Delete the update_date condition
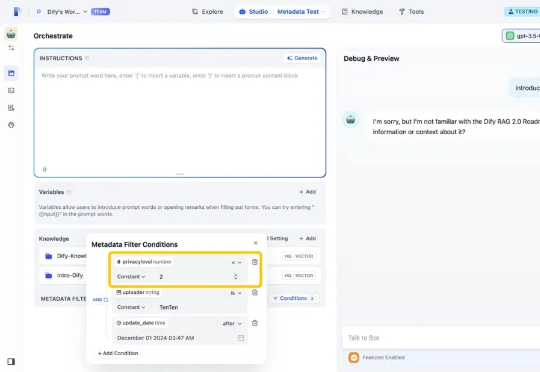Viewport: 540px width, 372px height. coord(255,323)
